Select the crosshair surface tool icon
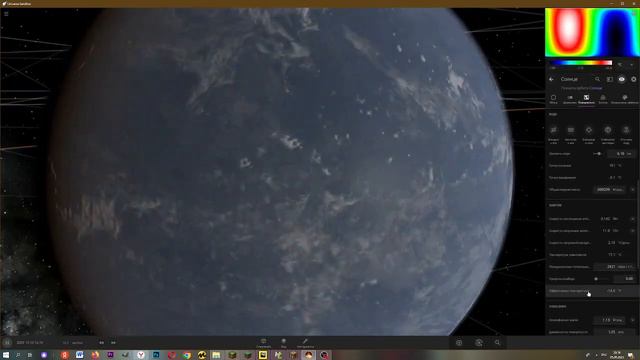Image resolution: width=640 pixels, height=360 pixels. tap(589, 130)
